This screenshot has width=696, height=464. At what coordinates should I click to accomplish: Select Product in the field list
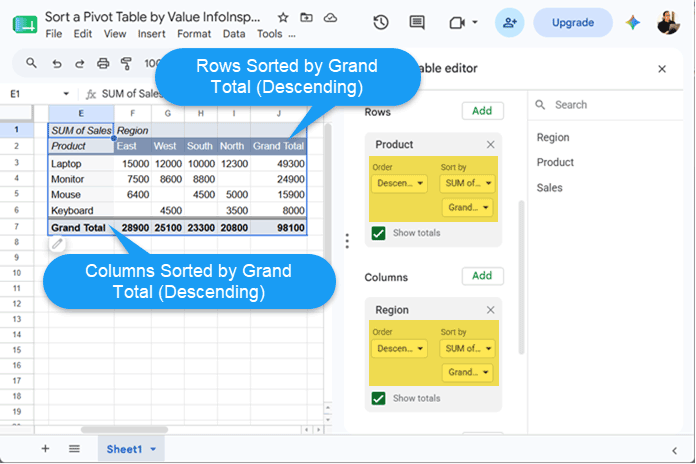coord(555,163)
